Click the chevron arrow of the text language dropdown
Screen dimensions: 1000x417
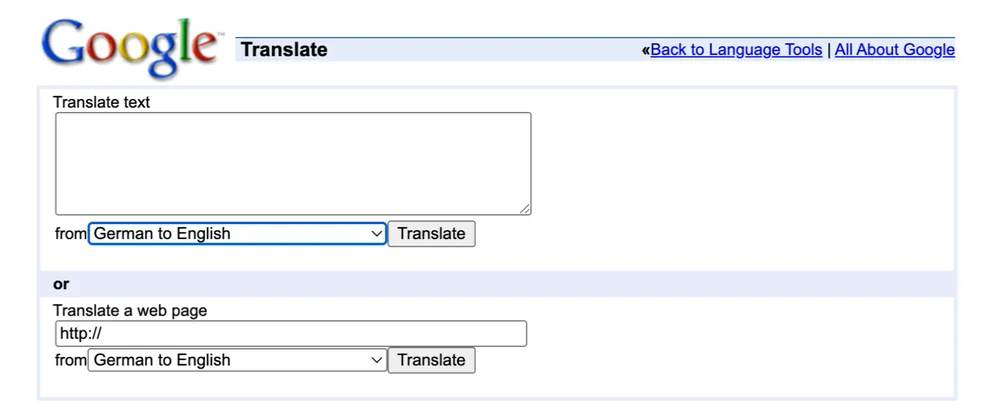[x=377, y=234]
